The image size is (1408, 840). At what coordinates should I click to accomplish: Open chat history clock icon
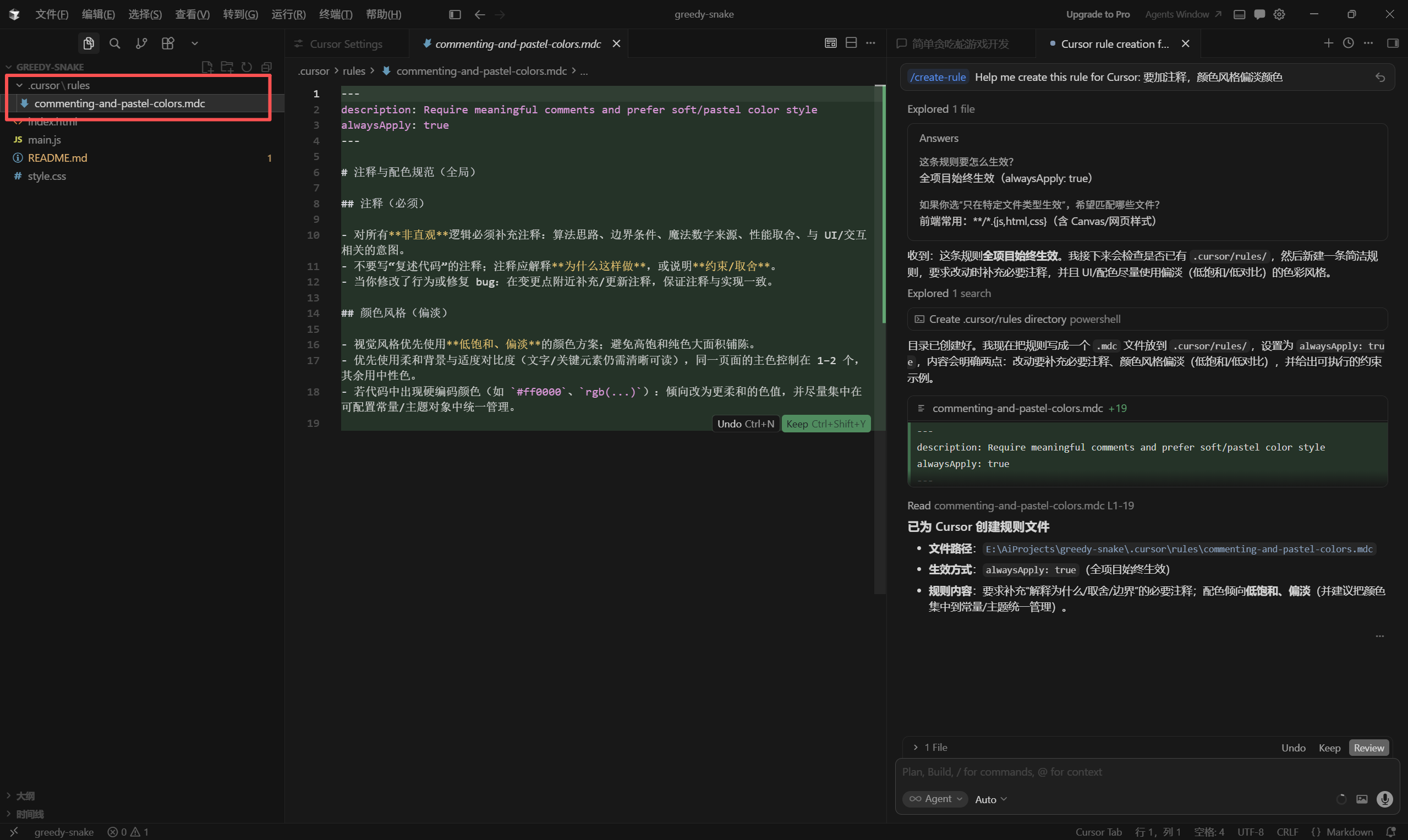click(1348, 43)
